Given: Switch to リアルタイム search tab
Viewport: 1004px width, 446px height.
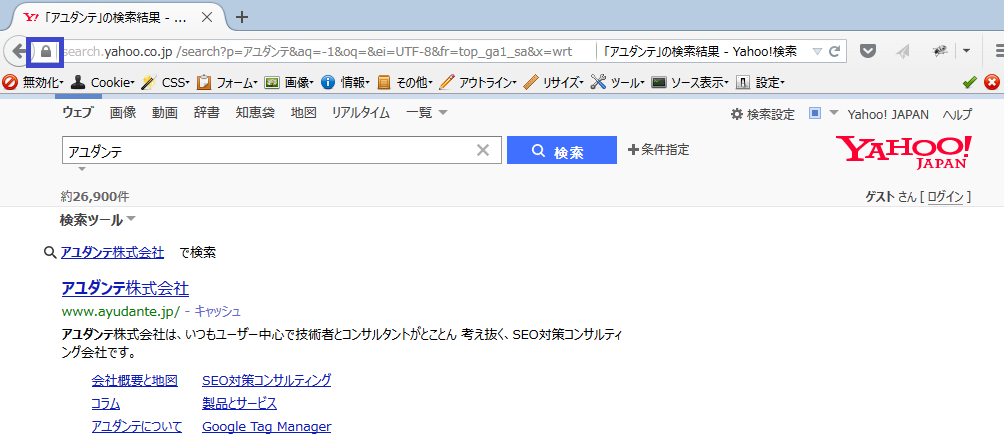Looking at the screenshot, I should (361, 113).
